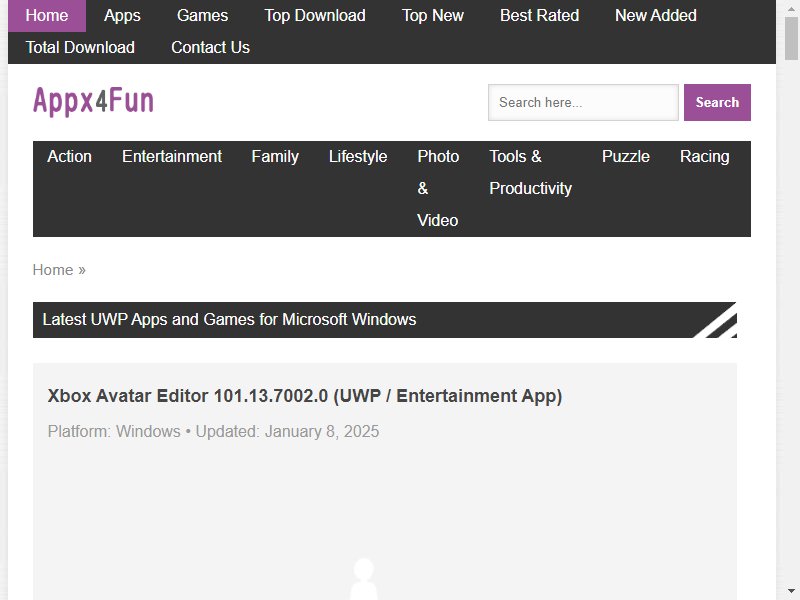Image resolution: width=800 pixels, height=600 pixels.
Task: Open the Best Rated list
Action: click(x=539, y=16)
